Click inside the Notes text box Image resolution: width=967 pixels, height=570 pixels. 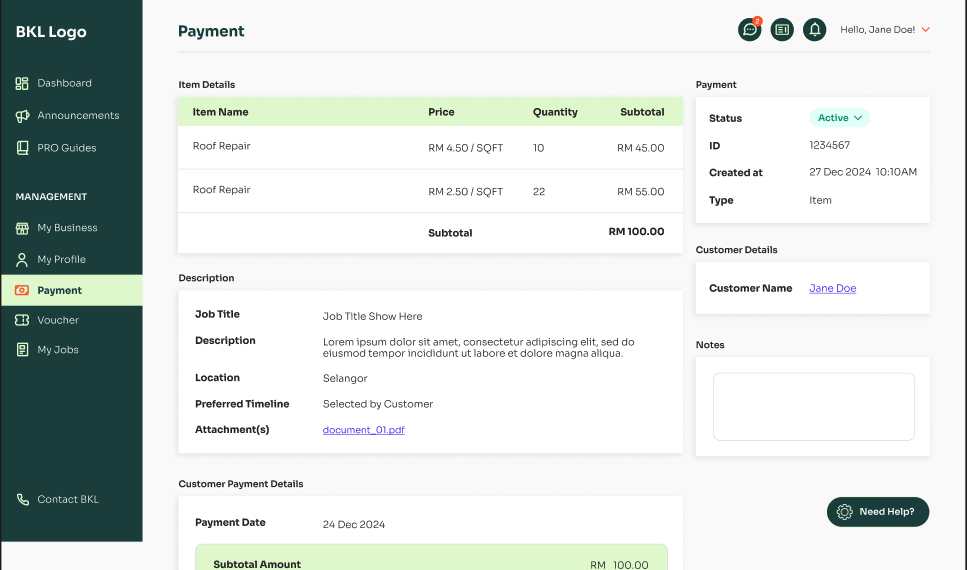(813, 407)
